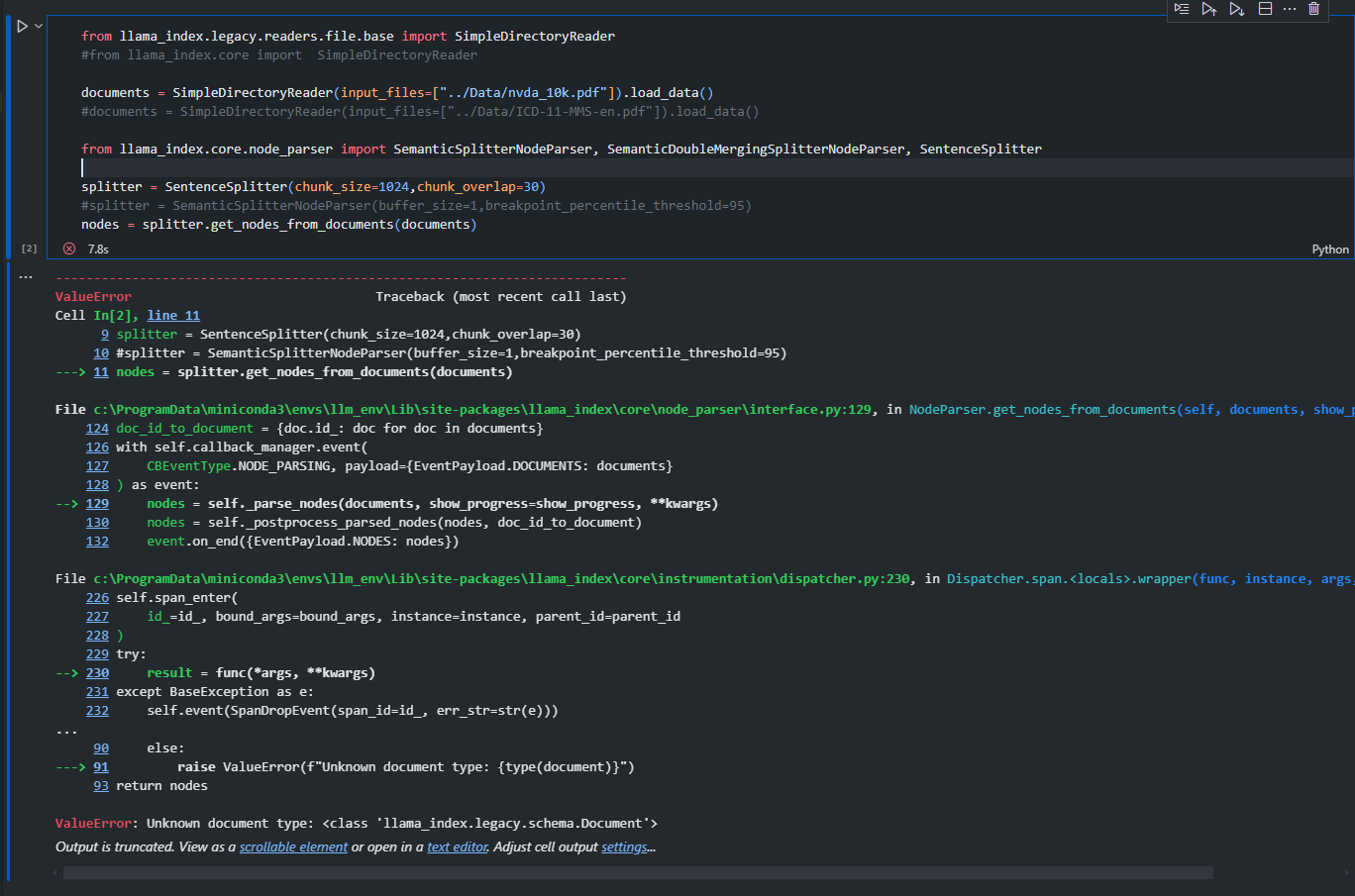The width and height of the screenshot is (1355, 896).
Task: Run the notebook cell with the play button
Action: 22,27
